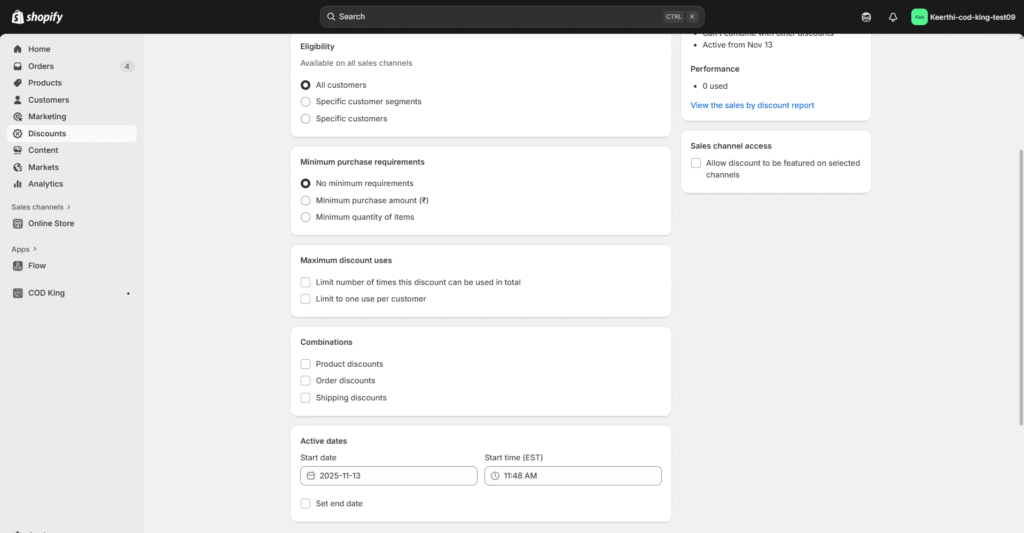Check the Set end date checkbox
The height and width of the screenshot is (533, 1024).
(306, 504)
